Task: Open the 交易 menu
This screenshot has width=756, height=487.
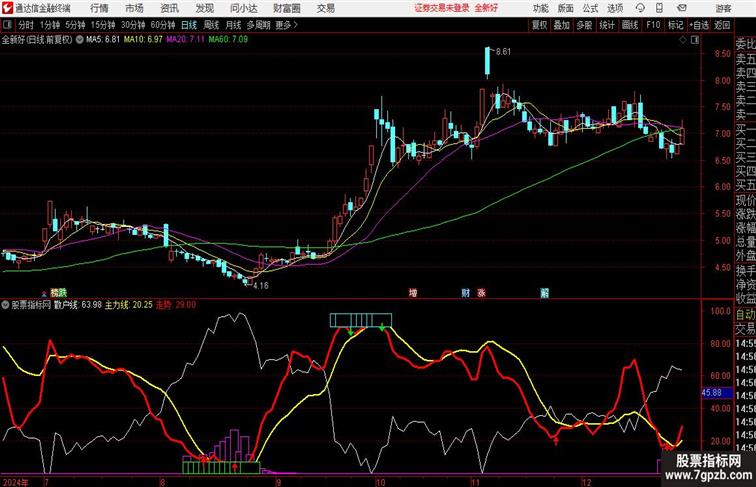Action: point(325,8)
